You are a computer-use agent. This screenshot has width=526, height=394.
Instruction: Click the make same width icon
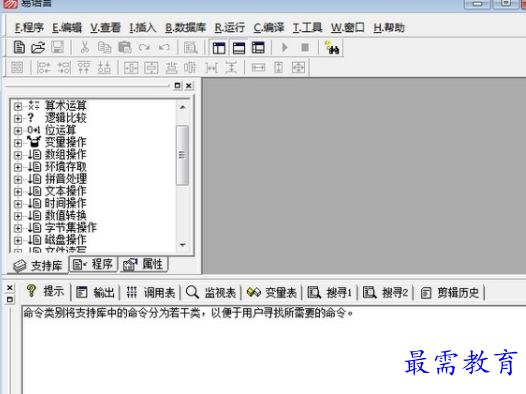tap(258, 68)
